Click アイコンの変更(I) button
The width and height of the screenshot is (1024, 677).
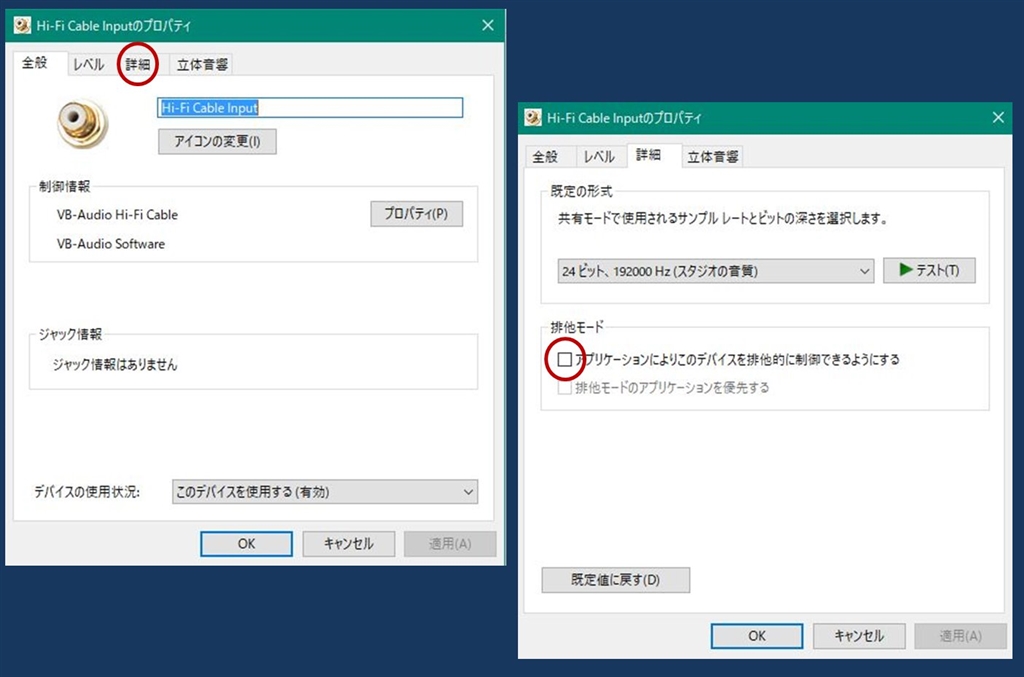(217, 141)
